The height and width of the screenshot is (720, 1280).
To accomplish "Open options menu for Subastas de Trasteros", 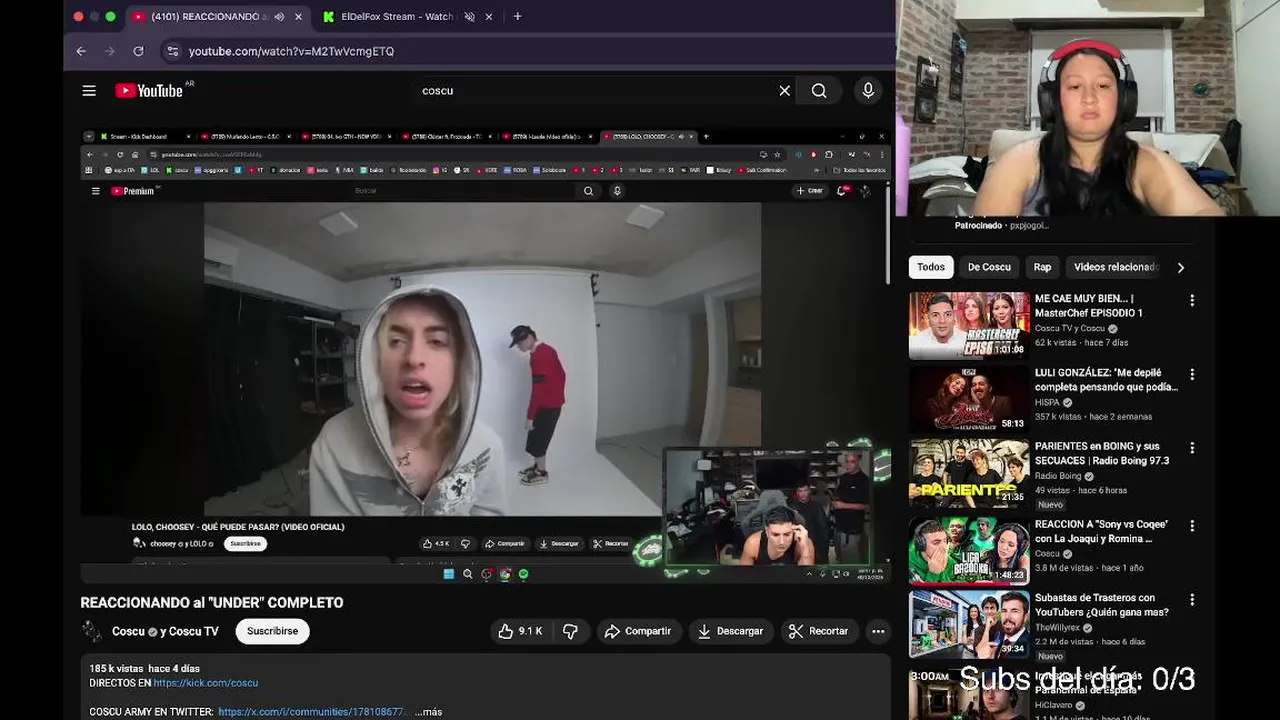I will (x=1191, y=599).
